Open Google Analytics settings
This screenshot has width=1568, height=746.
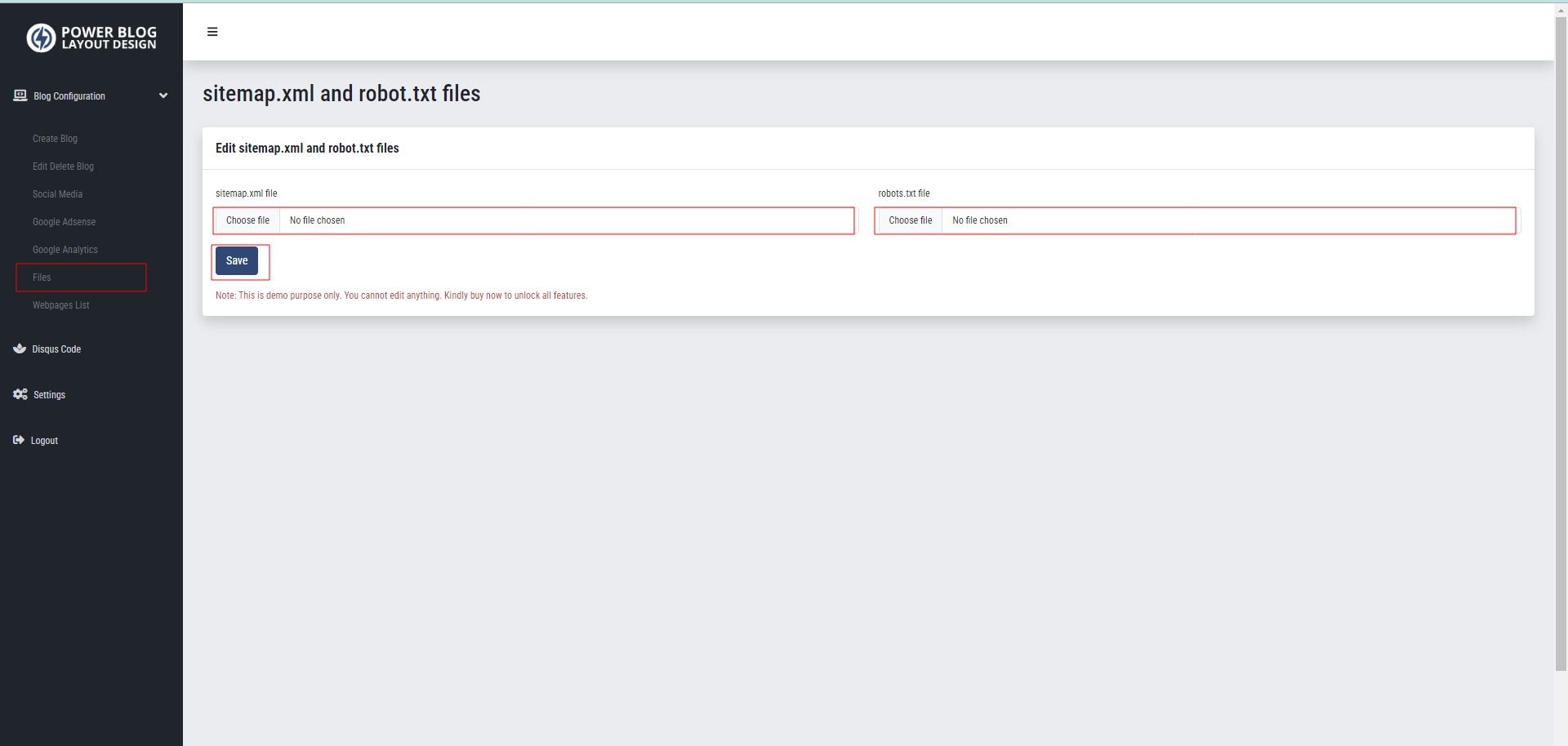pos(65,249)
